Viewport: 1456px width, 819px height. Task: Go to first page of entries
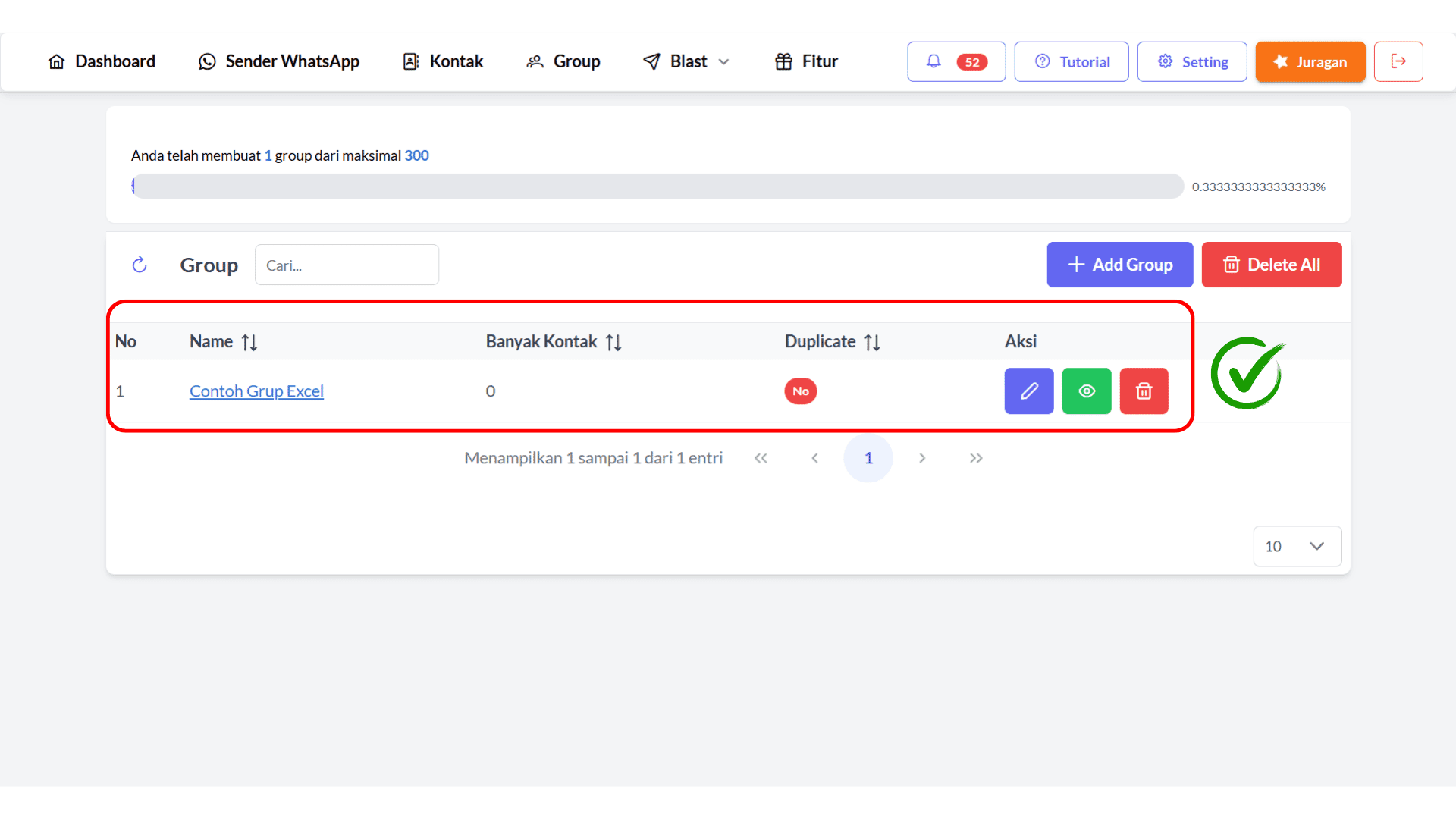point(761,458)
